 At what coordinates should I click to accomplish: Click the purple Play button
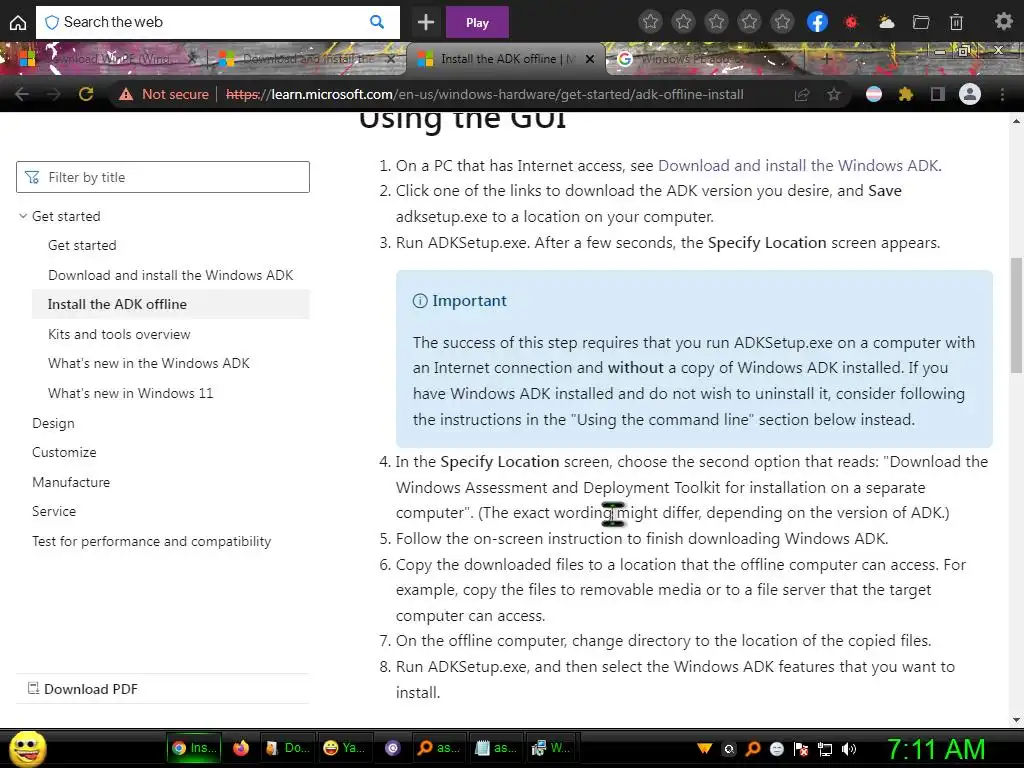point(477,23)
